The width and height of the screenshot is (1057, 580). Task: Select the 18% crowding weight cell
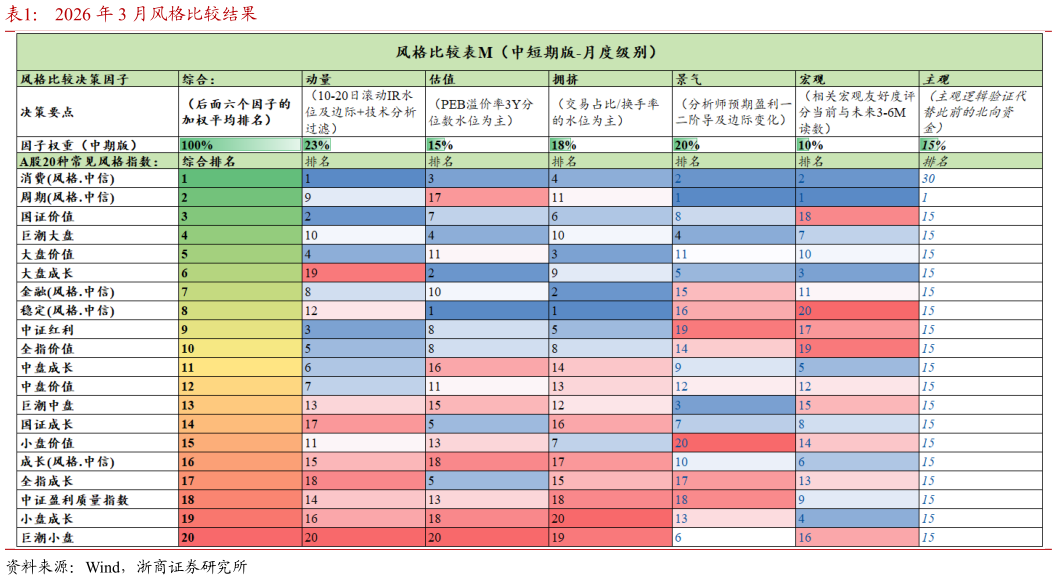pos(611,145)
